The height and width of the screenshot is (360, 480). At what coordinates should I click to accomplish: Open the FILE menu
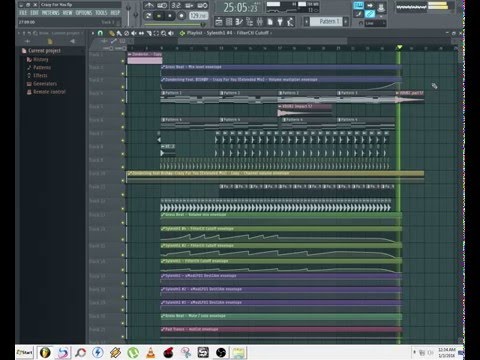coord(23,13)
